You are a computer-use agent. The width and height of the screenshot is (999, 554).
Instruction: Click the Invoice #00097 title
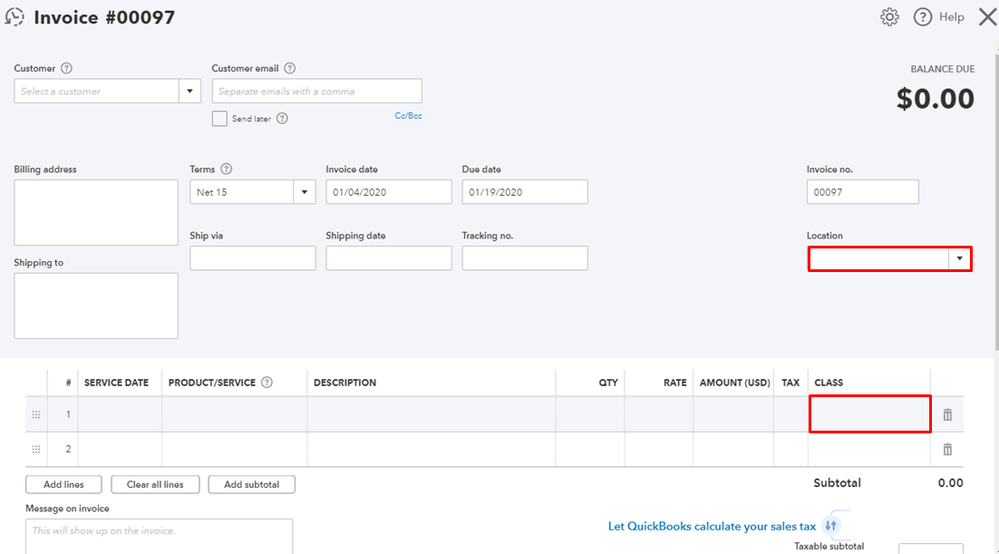coord(104,17)
